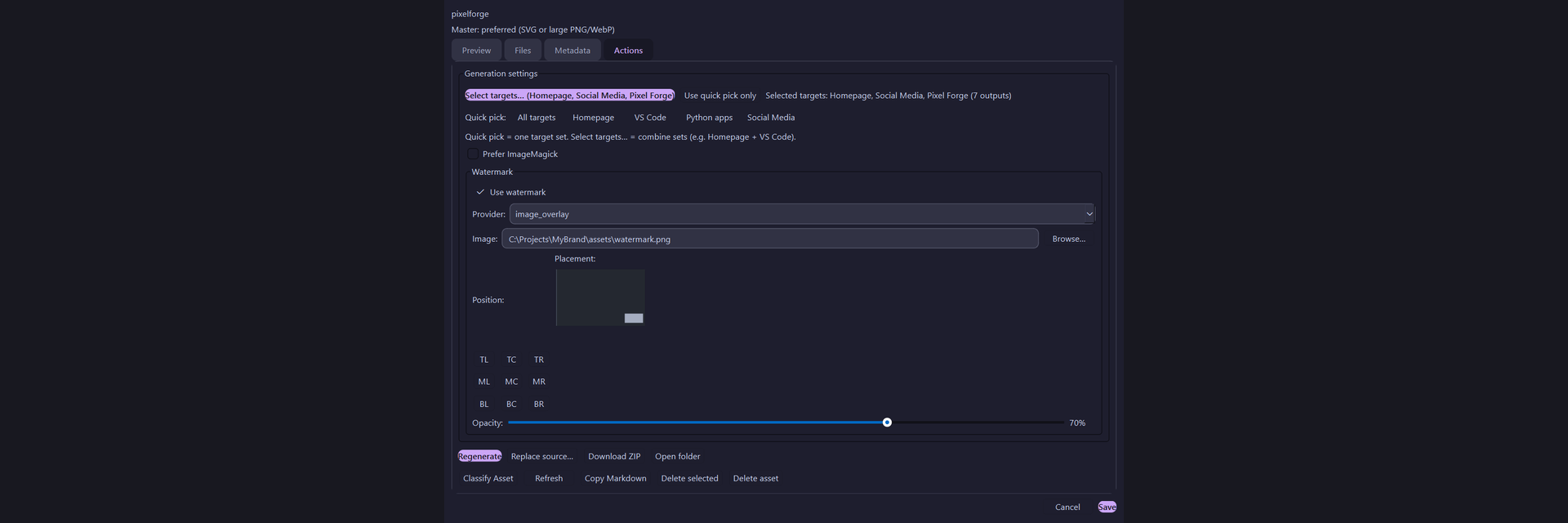This screenshot has width=1568, height=523.
Task: Click Open folder
Action: (678, 456)
